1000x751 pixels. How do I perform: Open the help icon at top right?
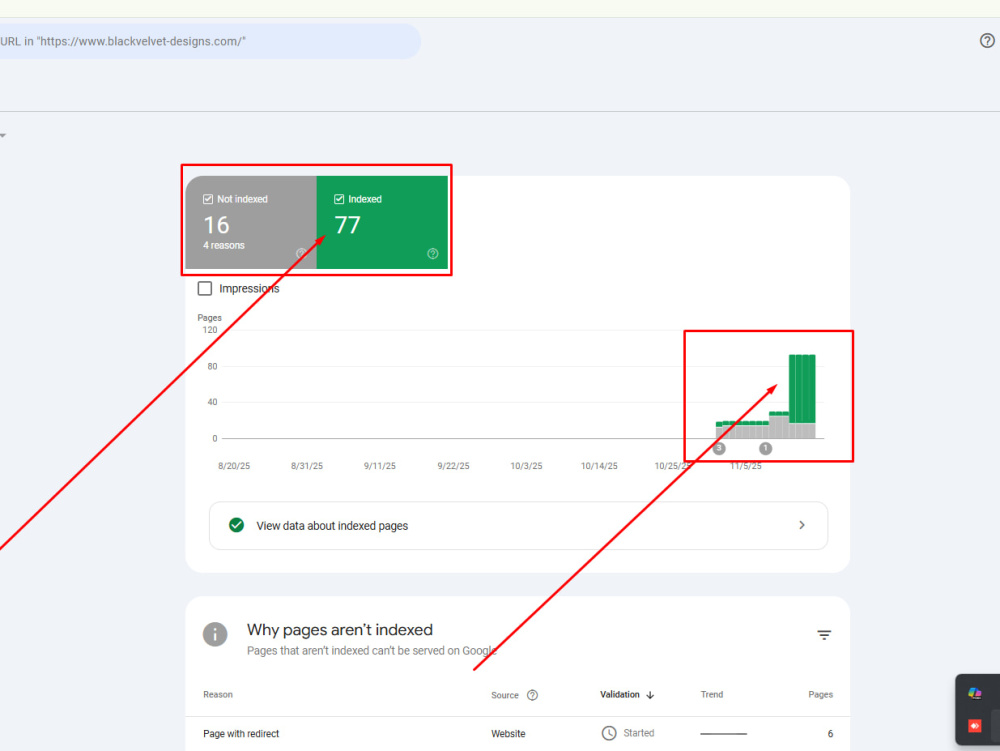click(987, 41)
